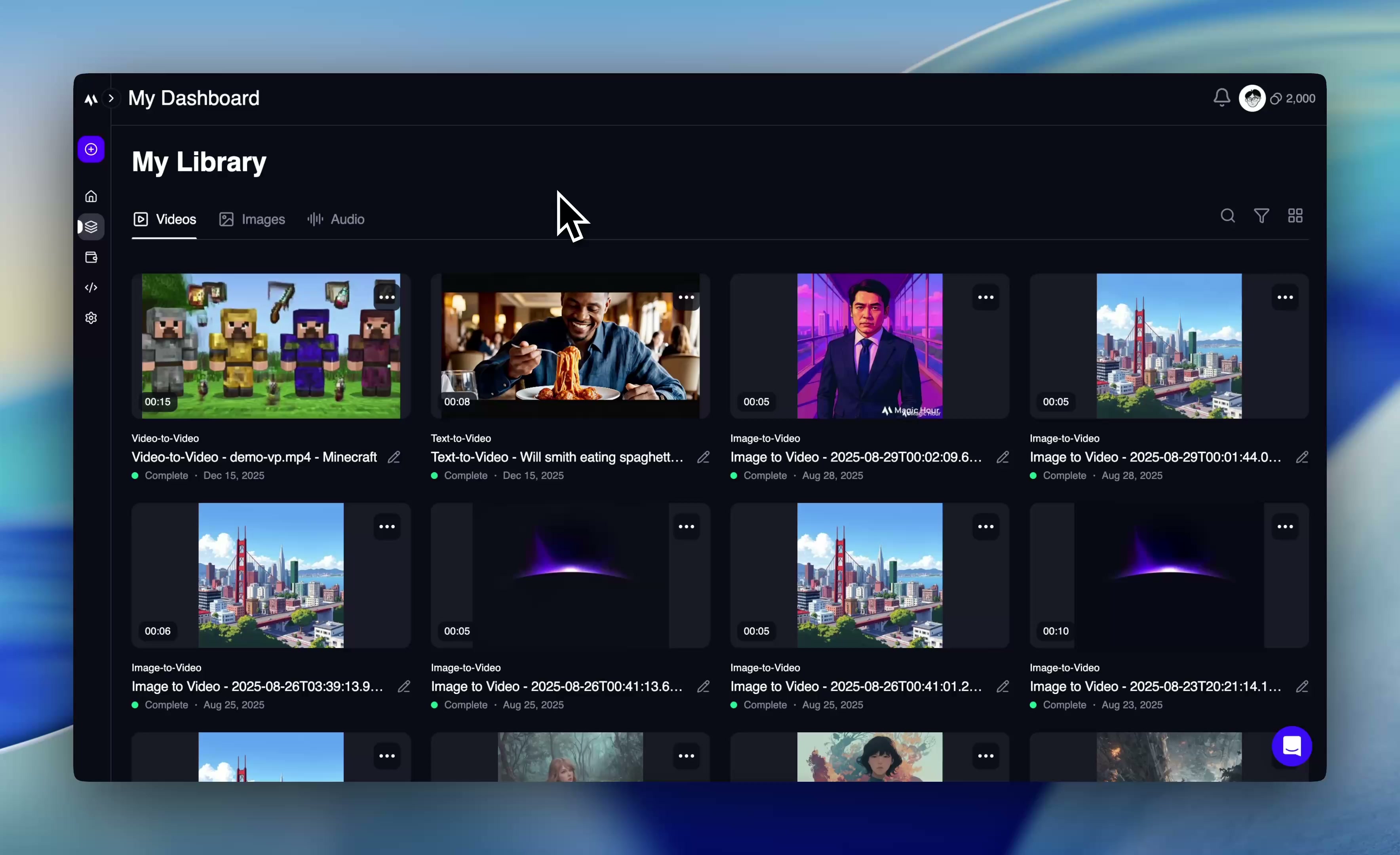Open options menu for Will Smith spaghetti video

tap(687, 297)
